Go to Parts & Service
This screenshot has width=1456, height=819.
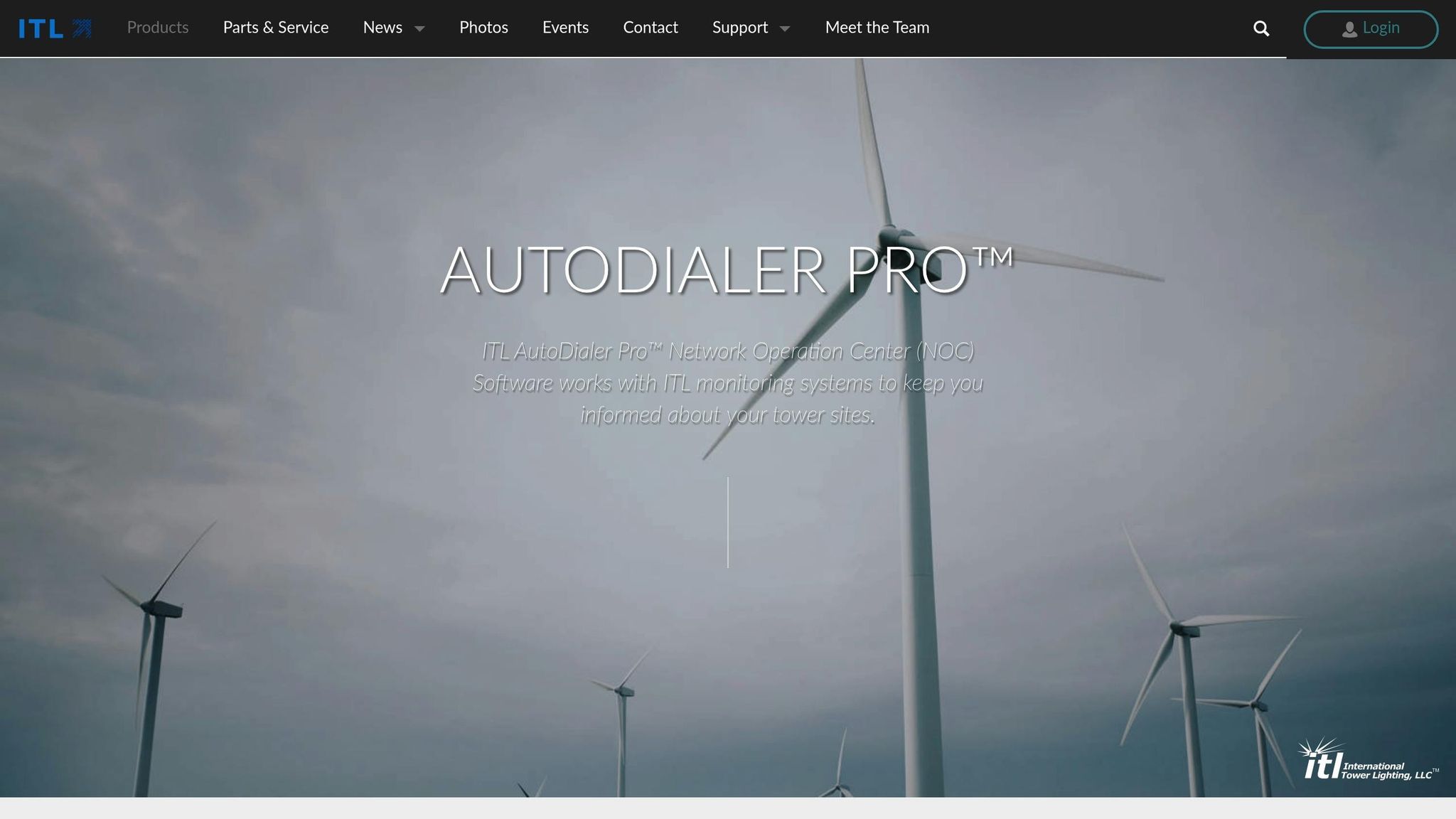276,28
